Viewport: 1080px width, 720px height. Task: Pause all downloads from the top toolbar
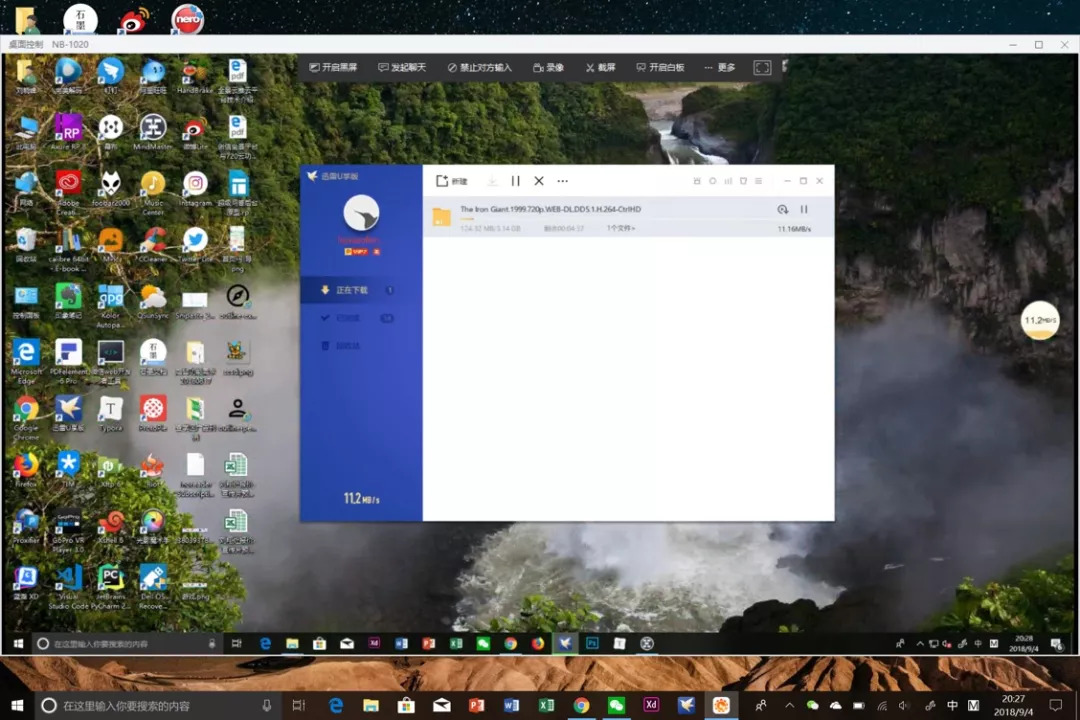point(516,181)
